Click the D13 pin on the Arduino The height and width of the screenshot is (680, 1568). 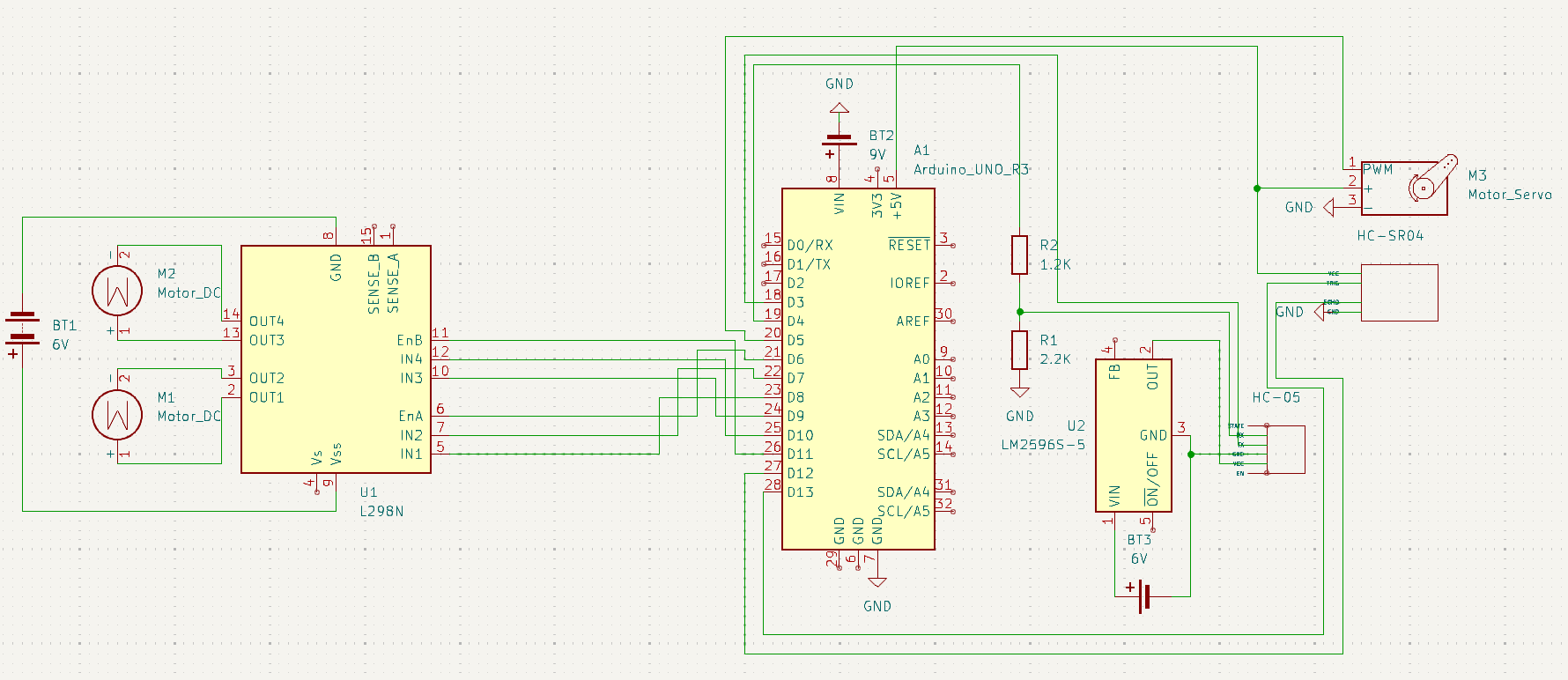801,492
